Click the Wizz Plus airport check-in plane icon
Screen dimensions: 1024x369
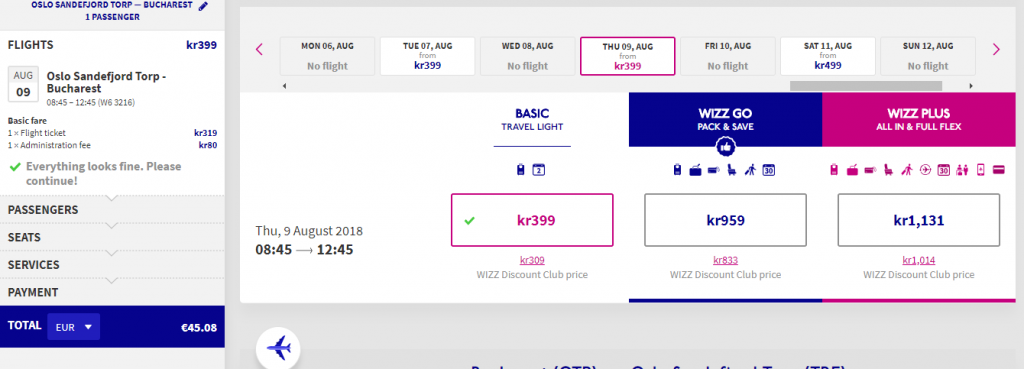point(925,170)
